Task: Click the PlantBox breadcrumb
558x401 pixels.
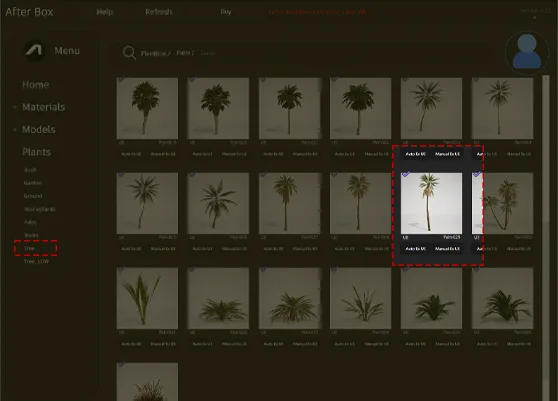Action: coord(155,53)
